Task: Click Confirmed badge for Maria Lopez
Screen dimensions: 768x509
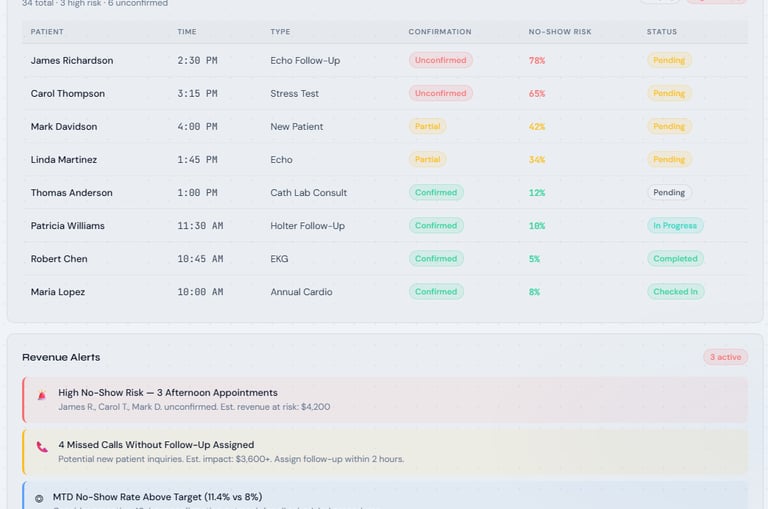Action: pyautogui.click(x=436, y=291)
